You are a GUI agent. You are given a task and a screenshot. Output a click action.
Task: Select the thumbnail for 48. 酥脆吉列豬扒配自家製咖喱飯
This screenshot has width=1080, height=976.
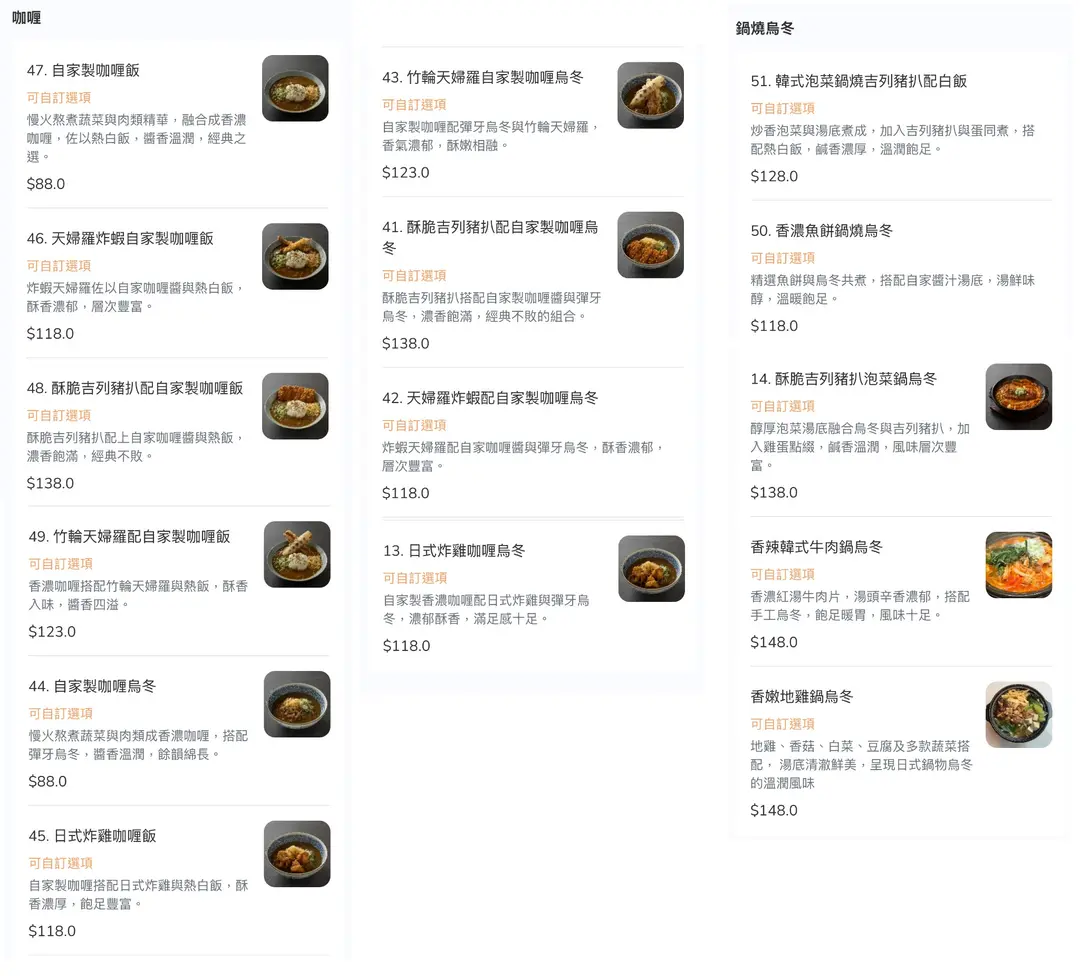click(x=295, y=406)
